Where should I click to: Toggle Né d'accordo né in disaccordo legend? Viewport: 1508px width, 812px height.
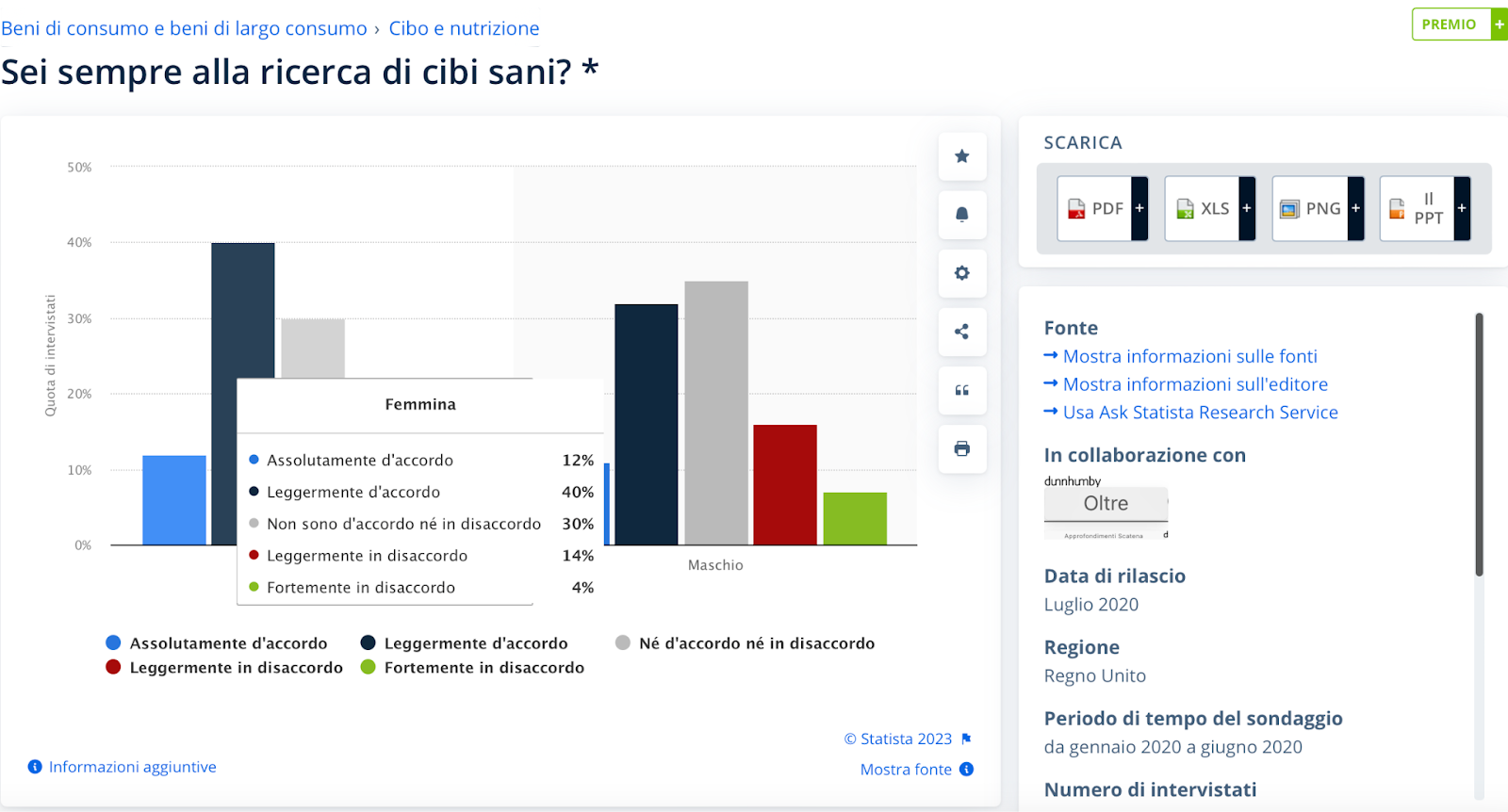pyautogui.click(x=745, y=643)
